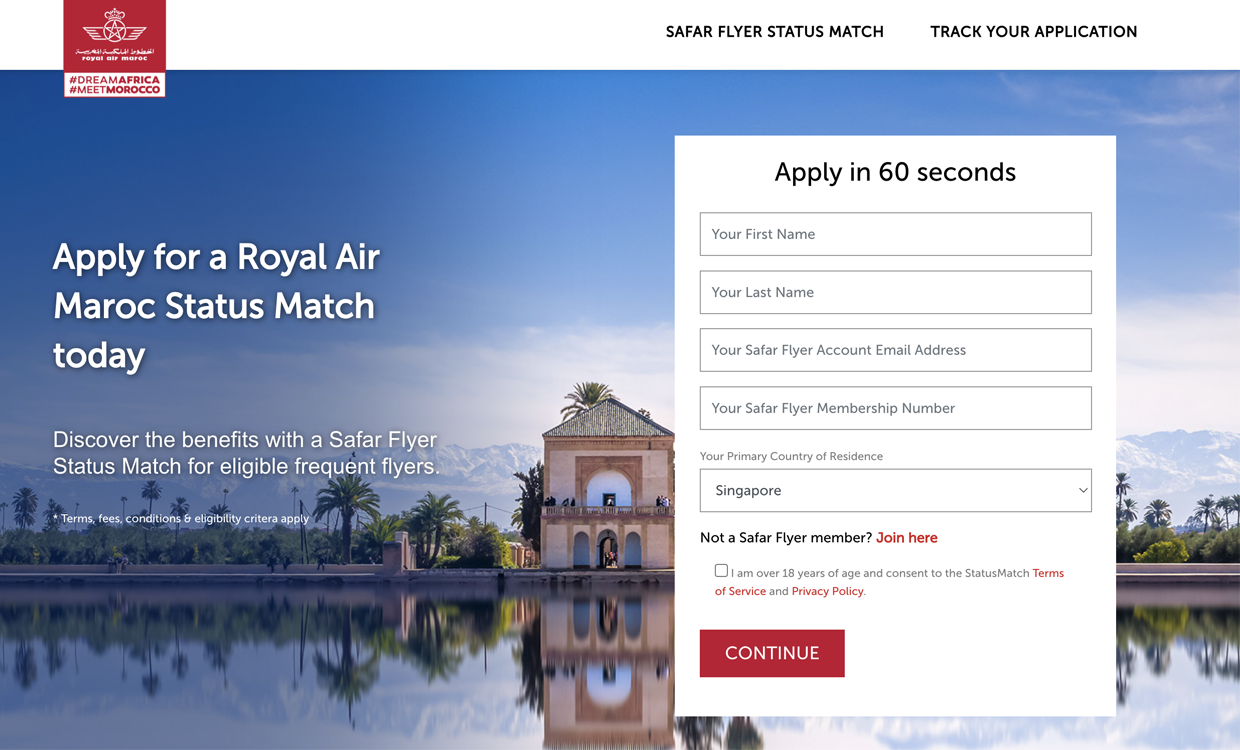The image size is (1240, 750).
Task: Go to Track Your Application
Action: coord(1033,32)
